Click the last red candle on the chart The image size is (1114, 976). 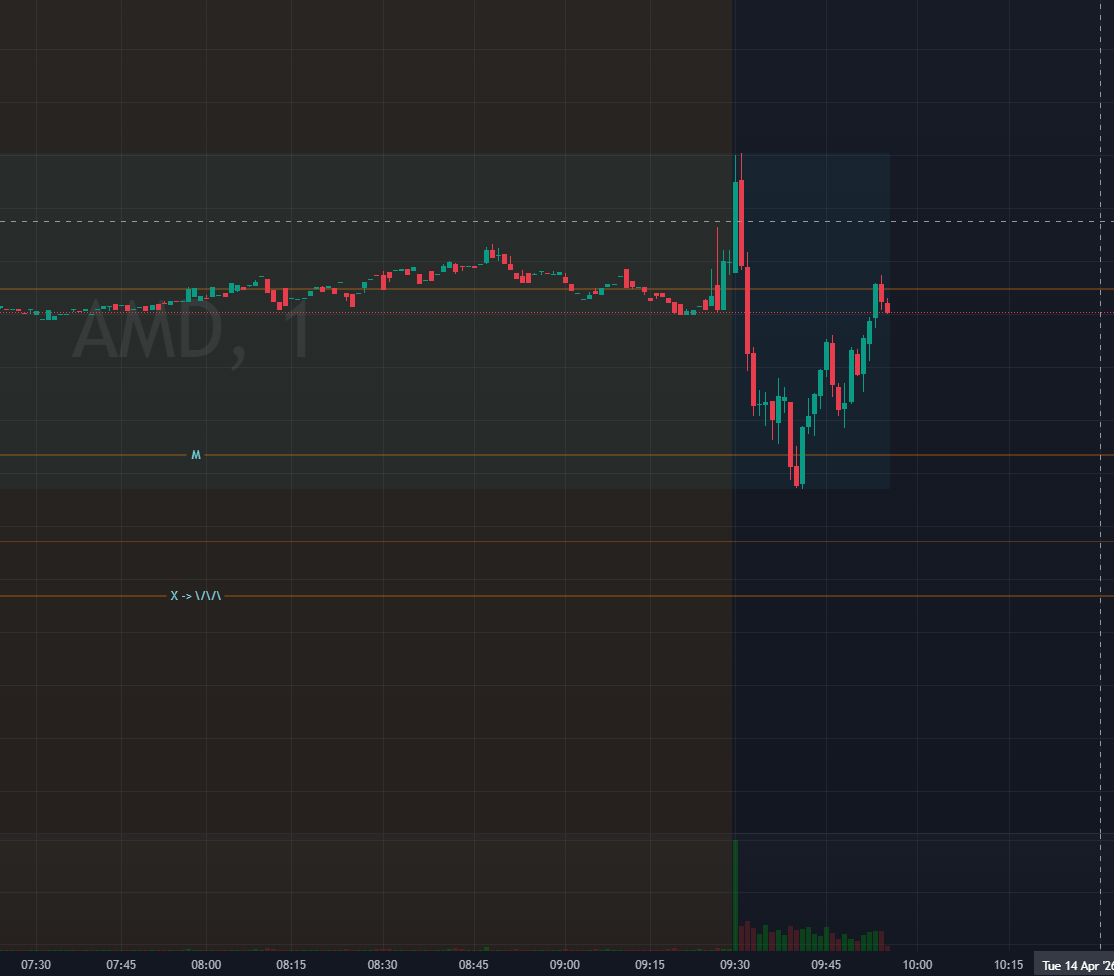coord(887,307)
